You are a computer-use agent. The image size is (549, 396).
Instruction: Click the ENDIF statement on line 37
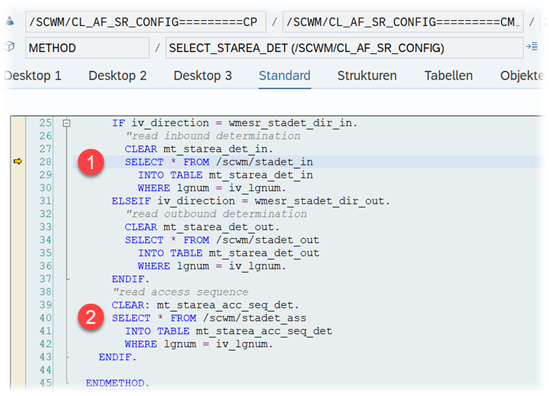pos(131,279)
